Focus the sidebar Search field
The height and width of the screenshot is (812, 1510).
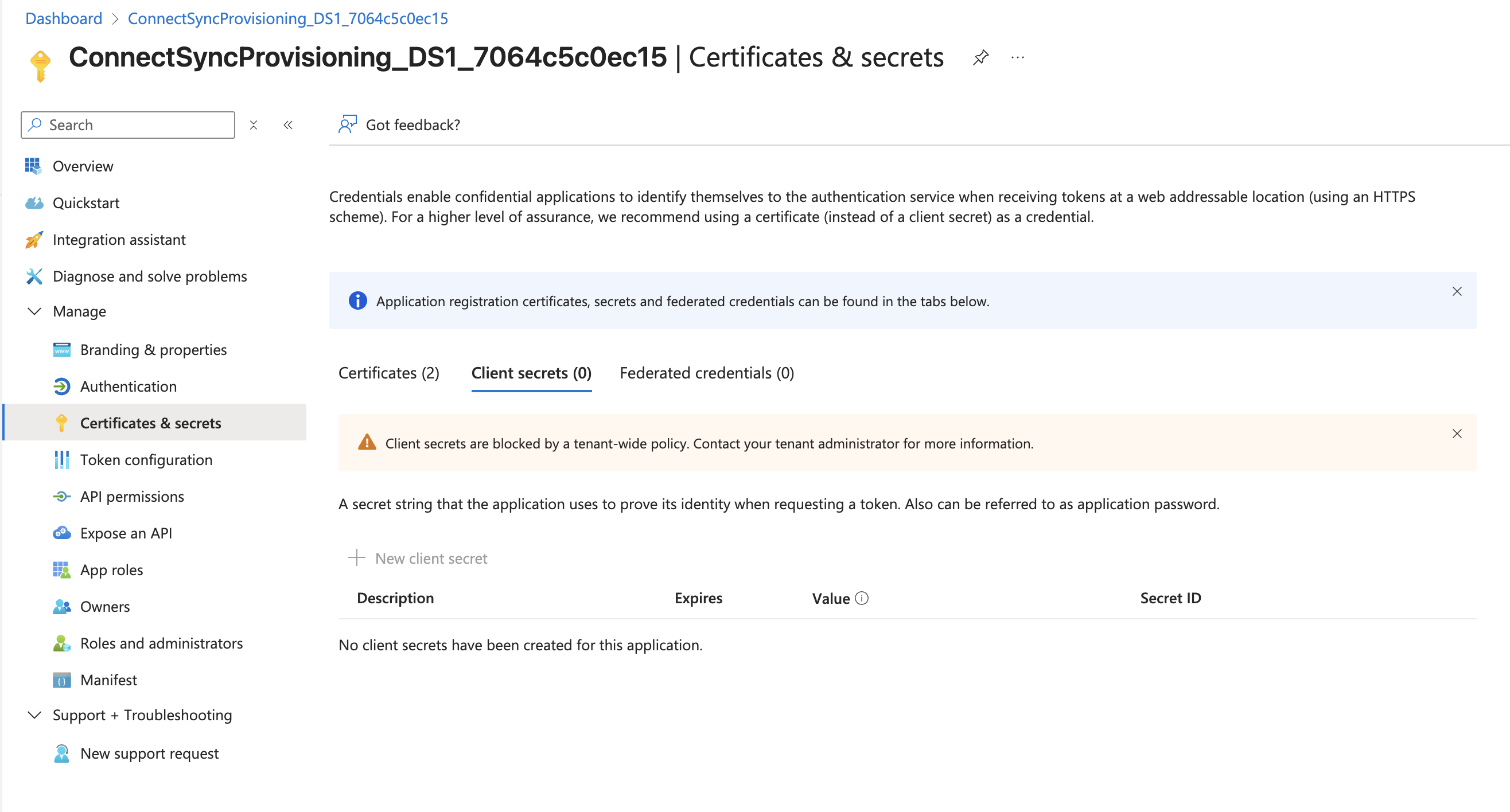128,125
